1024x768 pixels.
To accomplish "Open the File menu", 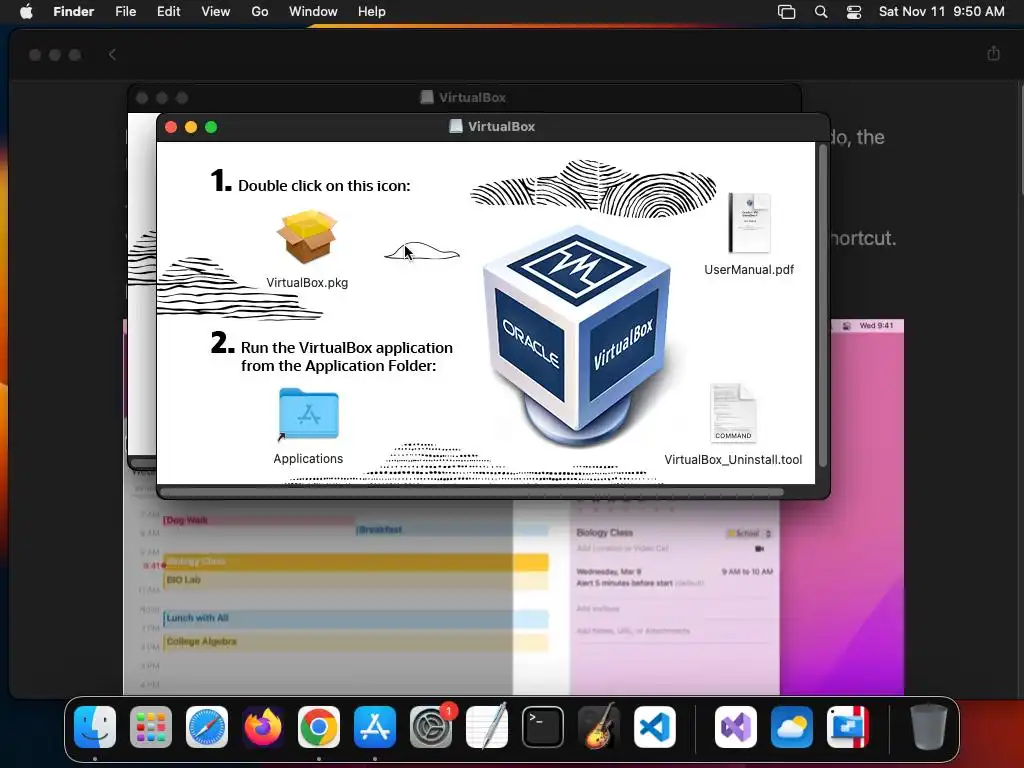I will [x=125, y=11].
